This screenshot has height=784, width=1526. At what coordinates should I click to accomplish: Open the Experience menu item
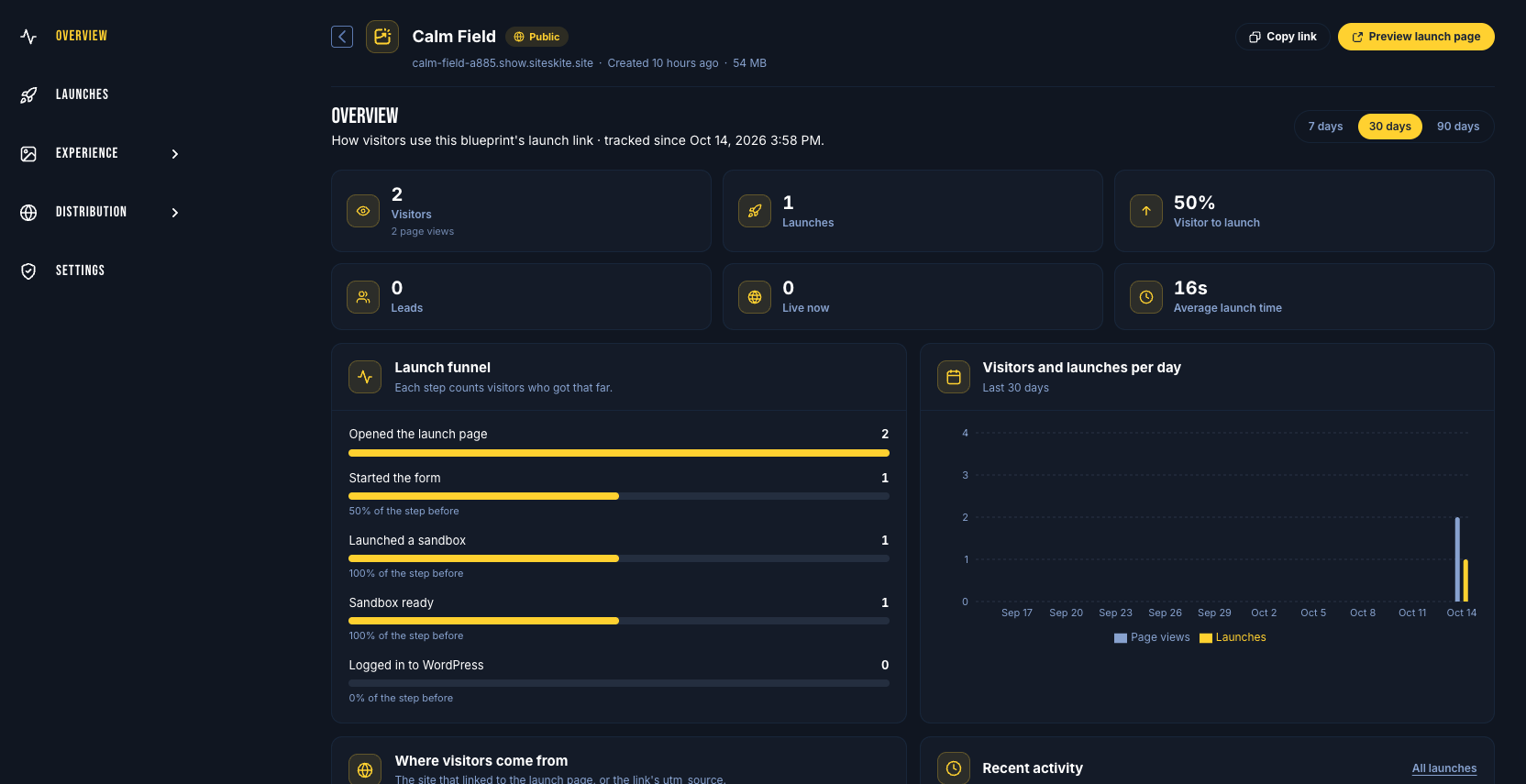pyautogui.click(x=87, y=153)
